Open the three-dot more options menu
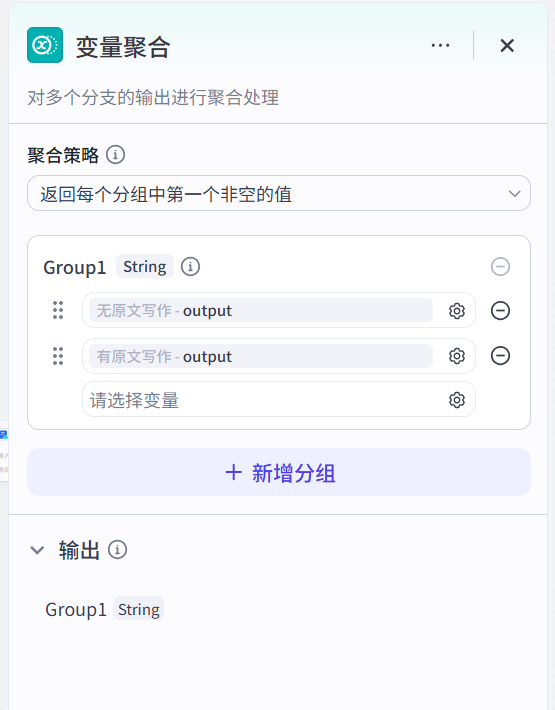The width and height of the screenshot is (555, 710). pyautogui.click(x=440, y=45)
